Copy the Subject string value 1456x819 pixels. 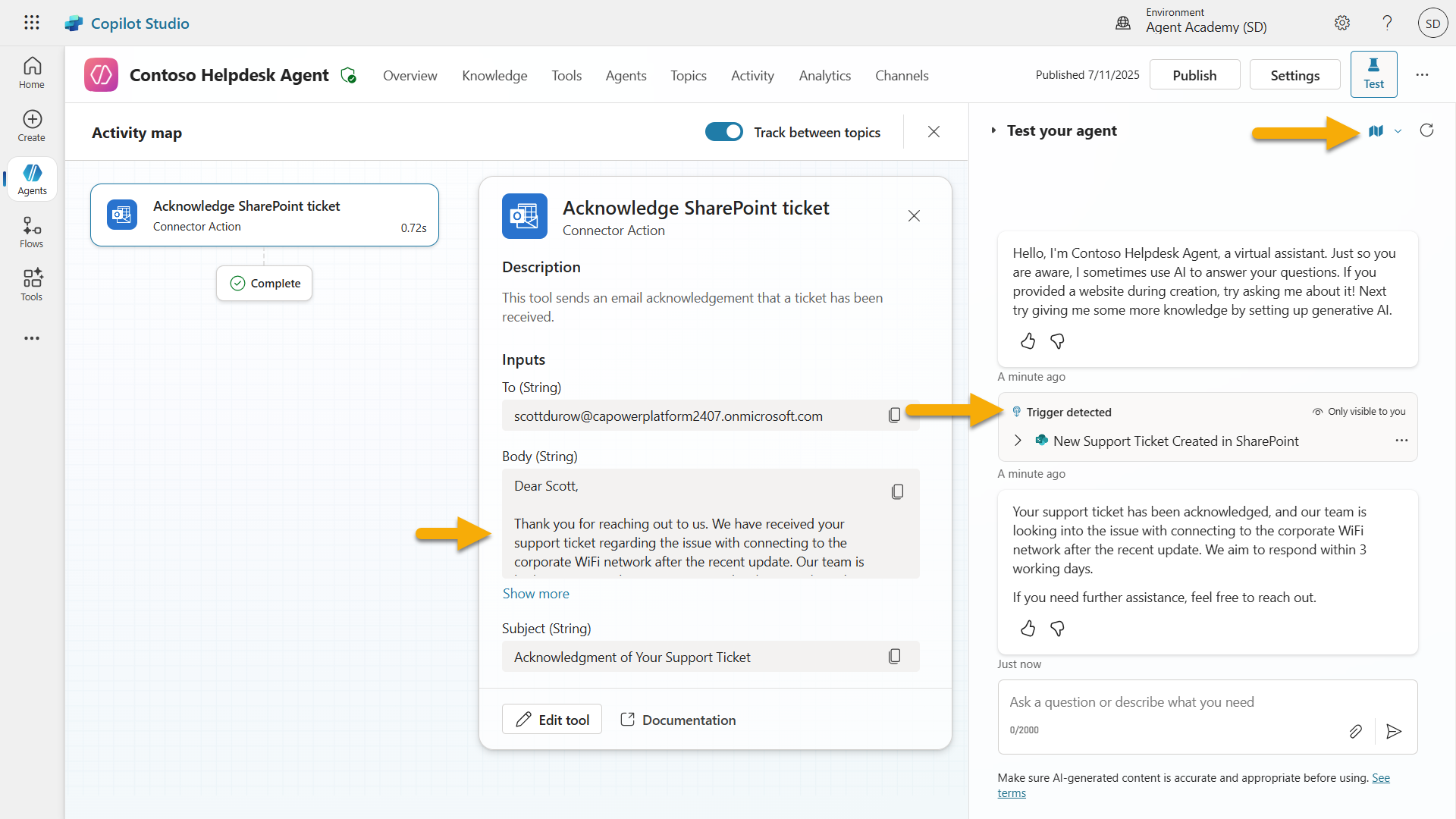[894, 657]
